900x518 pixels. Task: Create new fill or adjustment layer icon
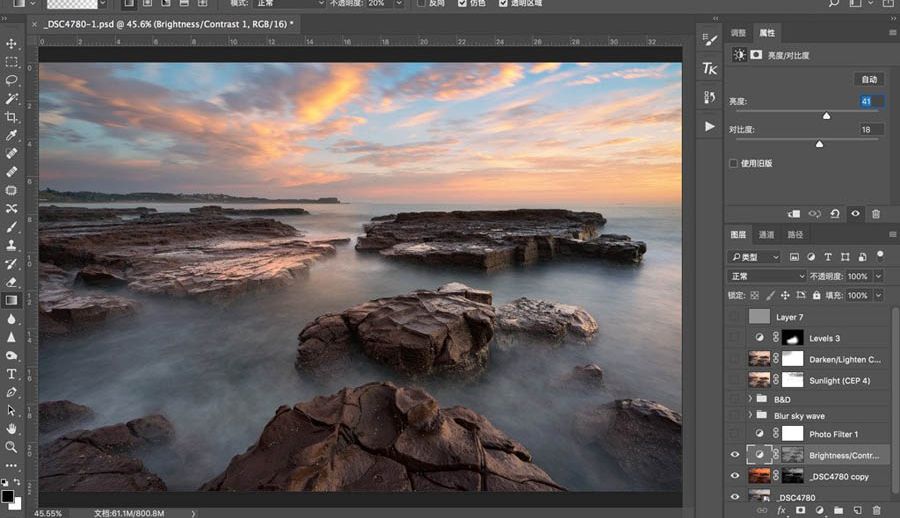click(x=820, y=510)
